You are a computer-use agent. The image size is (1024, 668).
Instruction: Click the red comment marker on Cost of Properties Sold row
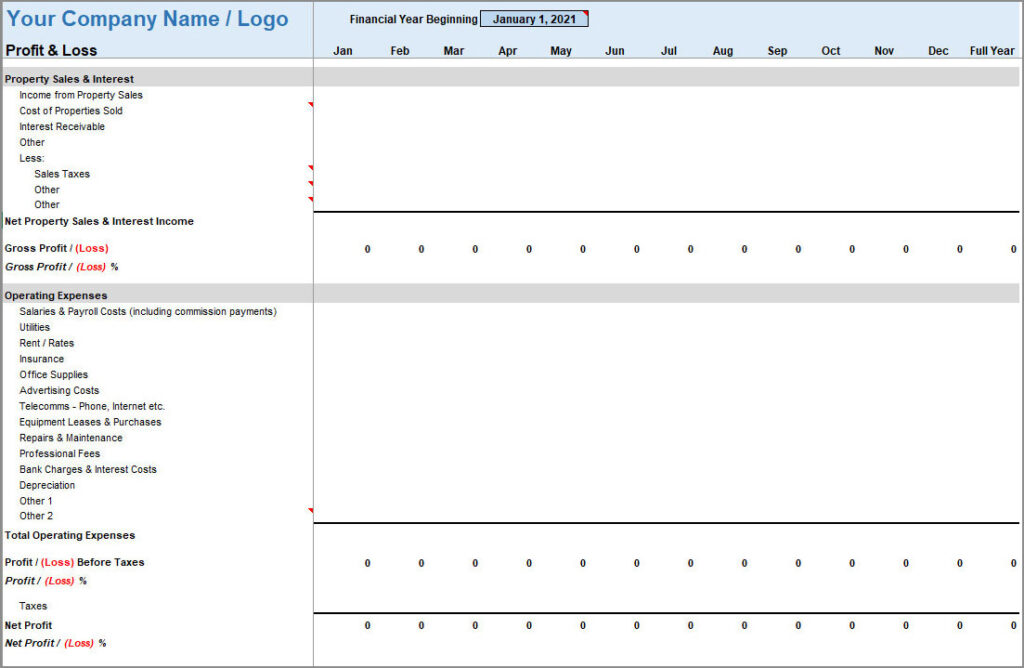click(311, 104)
